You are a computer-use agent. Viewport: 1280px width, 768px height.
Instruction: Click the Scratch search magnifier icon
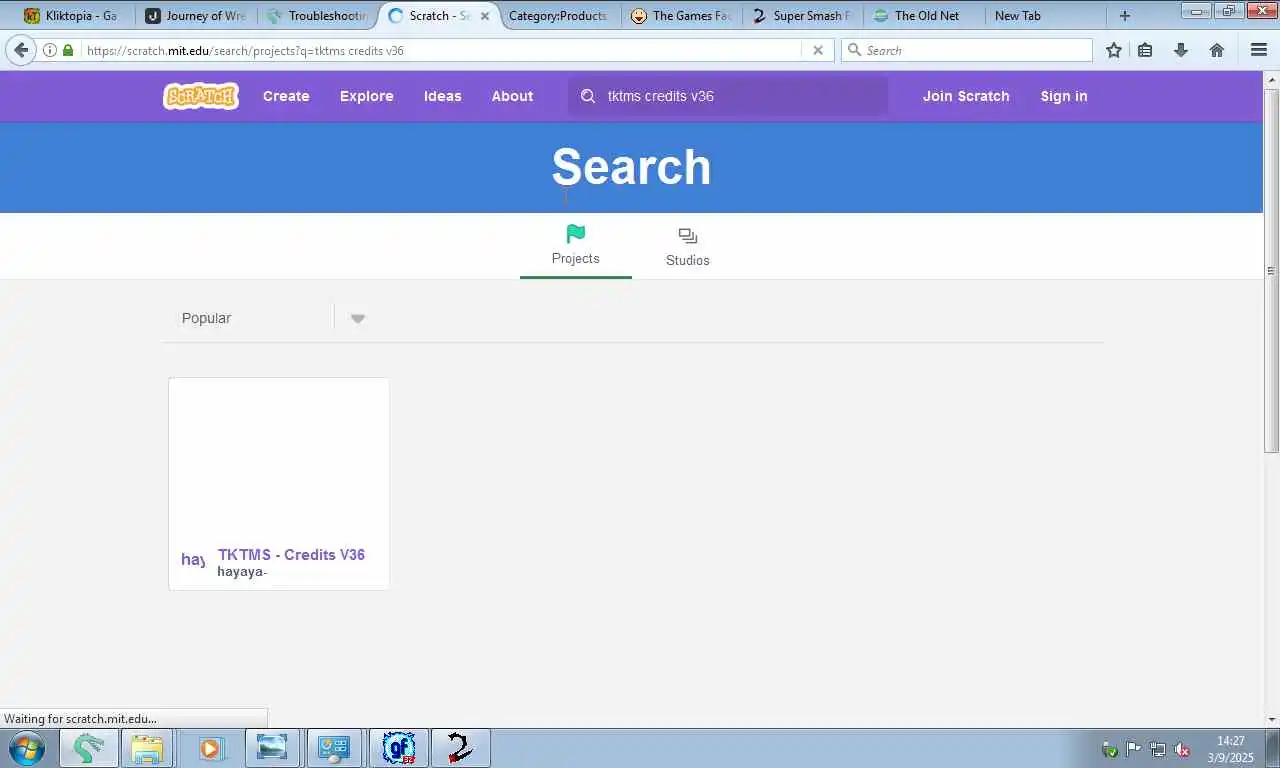click(588, 96)
